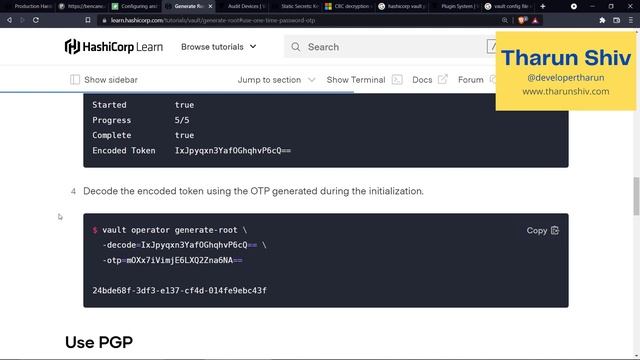Image resolution: width=640 pixels, height=360 pixels.
Task: Open the Docs link
Action: click(422, 80)
